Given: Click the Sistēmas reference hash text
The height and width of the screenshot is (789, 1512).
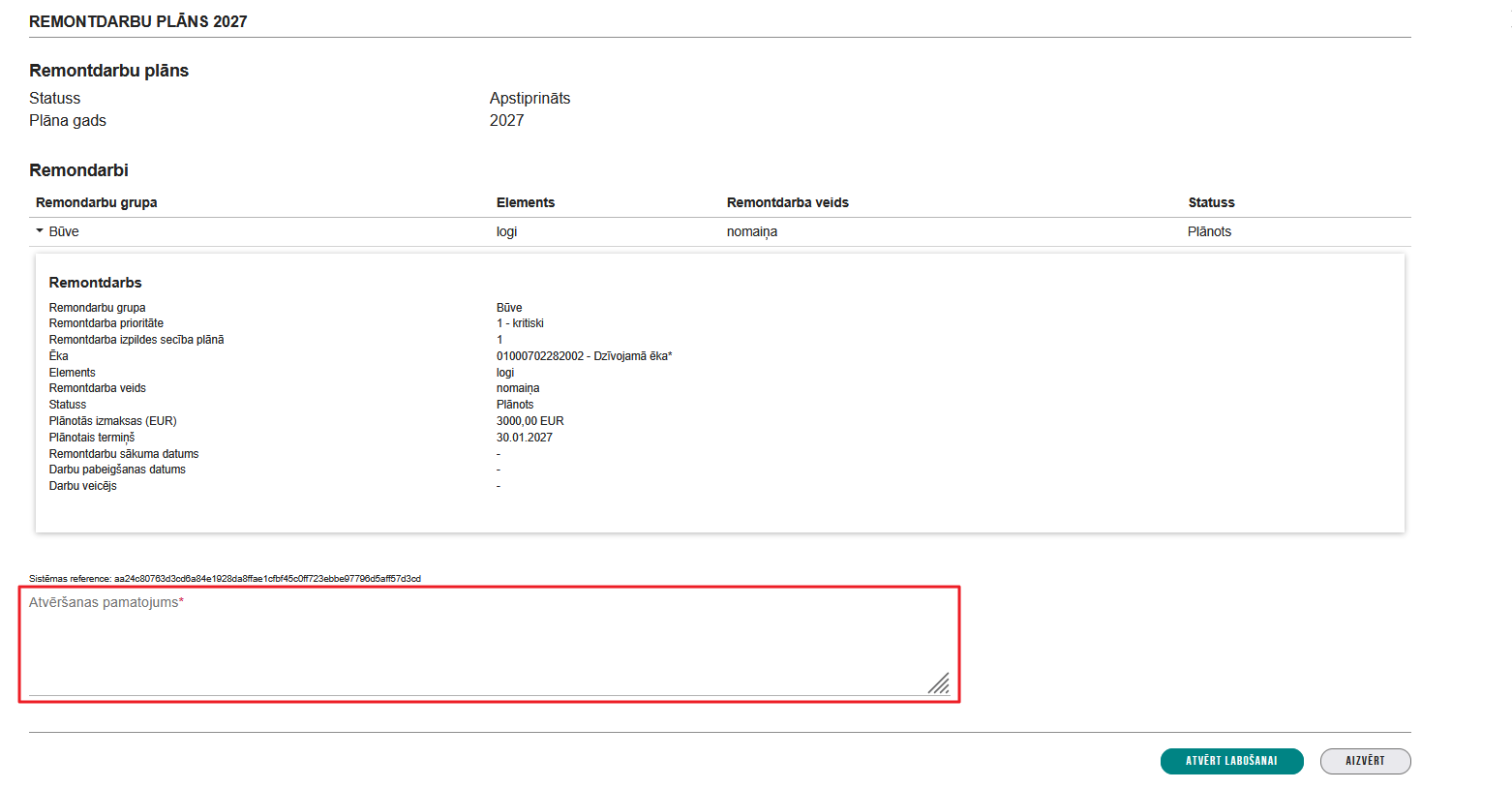Looking at the screenshot, I should (x=267, y=579).
